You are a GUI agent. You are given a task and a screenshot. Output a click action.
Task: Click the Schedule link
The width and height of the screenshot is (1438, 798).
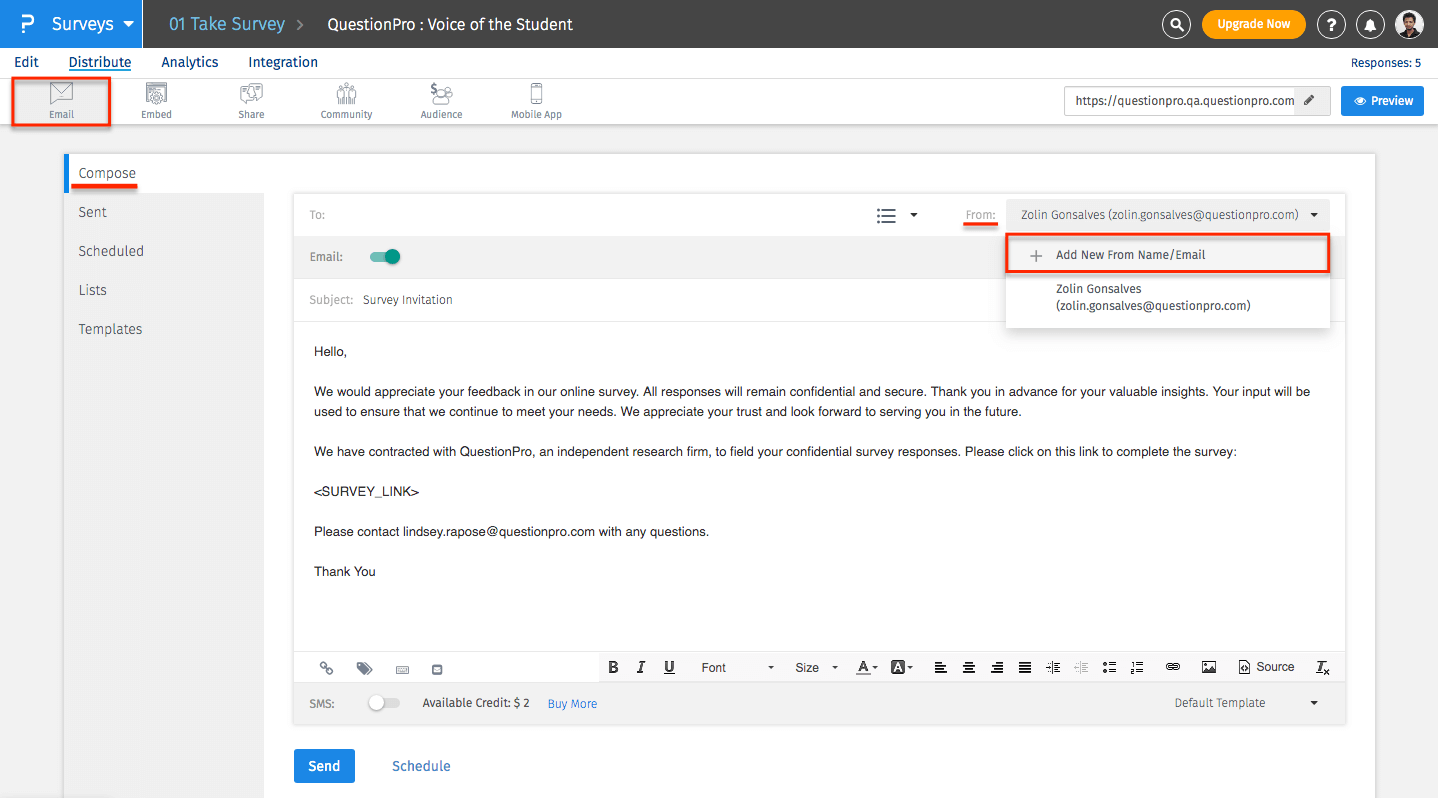pyautogui.click(x=421, y=766)
